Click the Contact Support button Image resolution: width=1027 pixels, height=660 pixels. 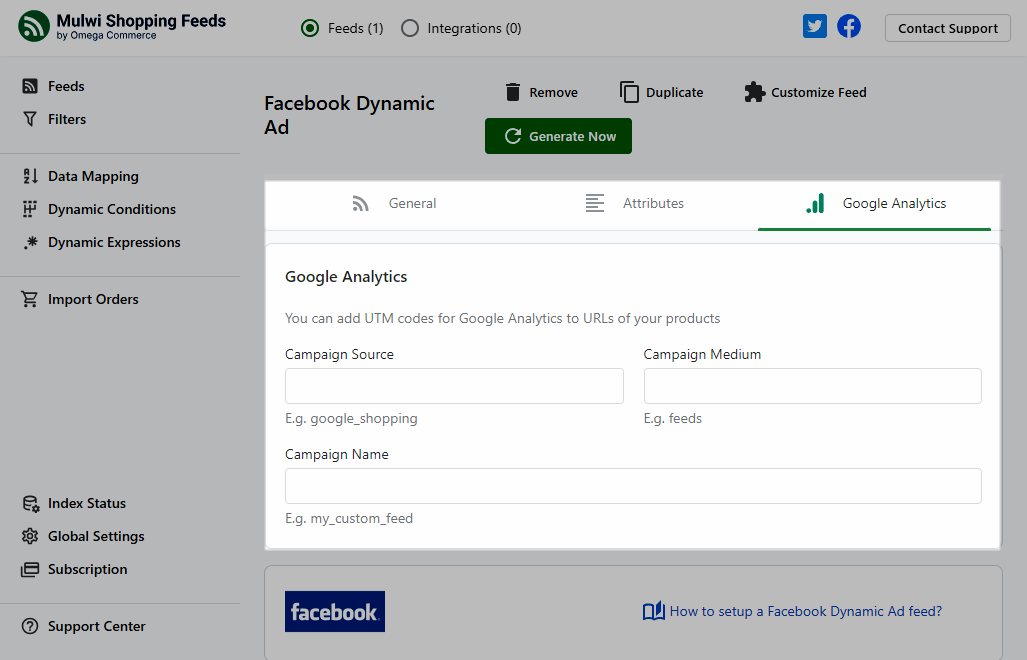(947, 28)
